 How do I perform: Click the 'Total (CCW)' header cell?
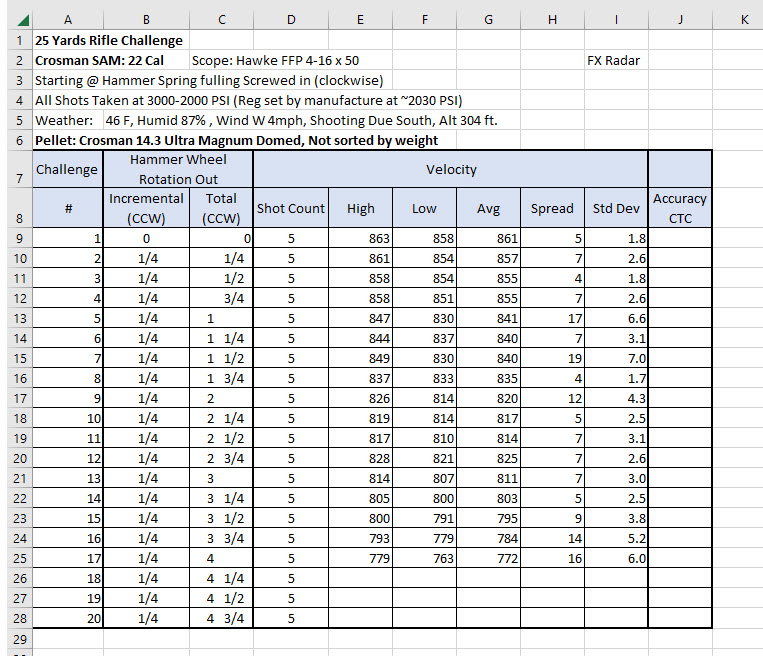[221, 208]
